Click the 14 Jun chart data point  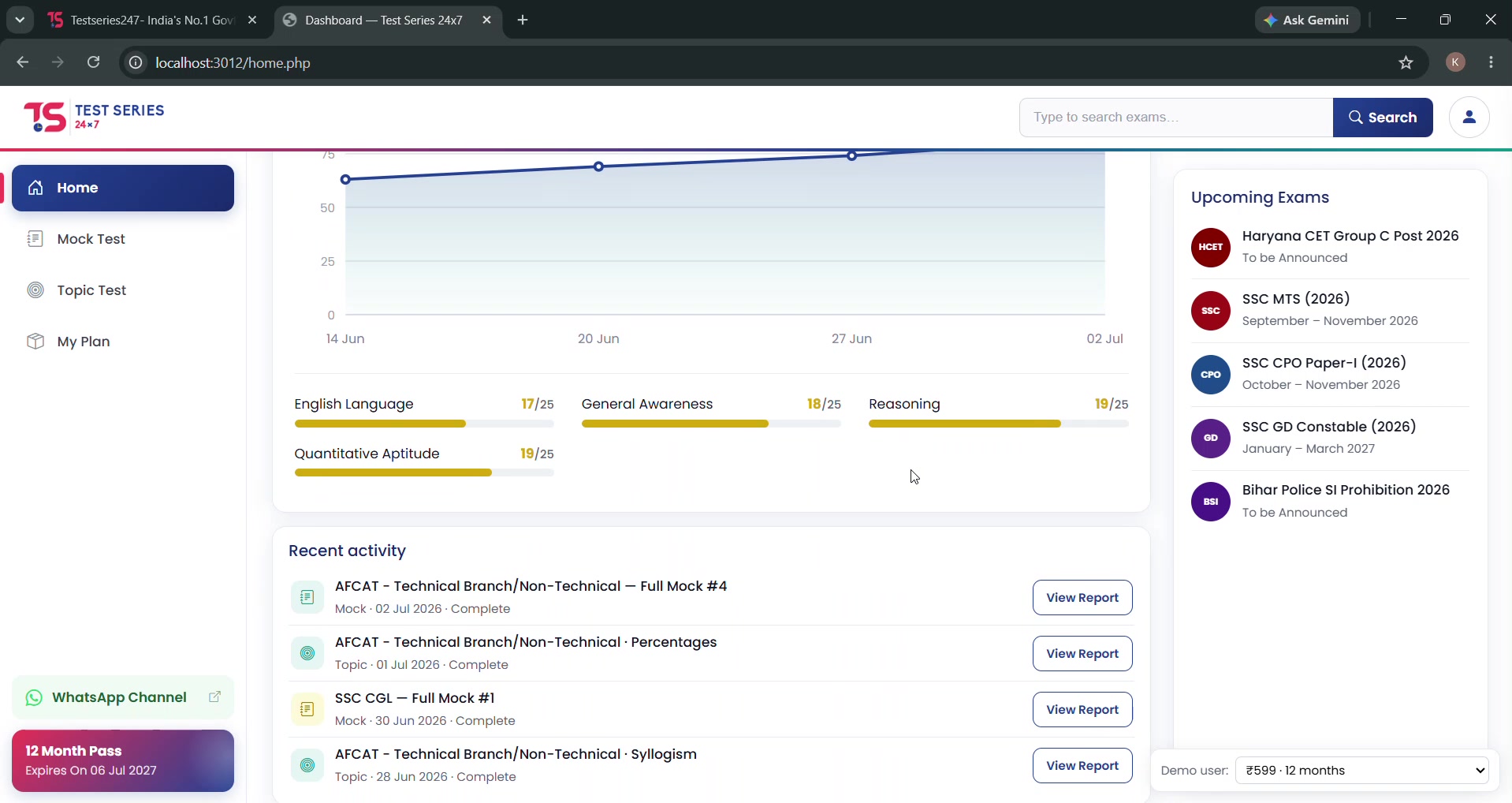tap(345, 180)
